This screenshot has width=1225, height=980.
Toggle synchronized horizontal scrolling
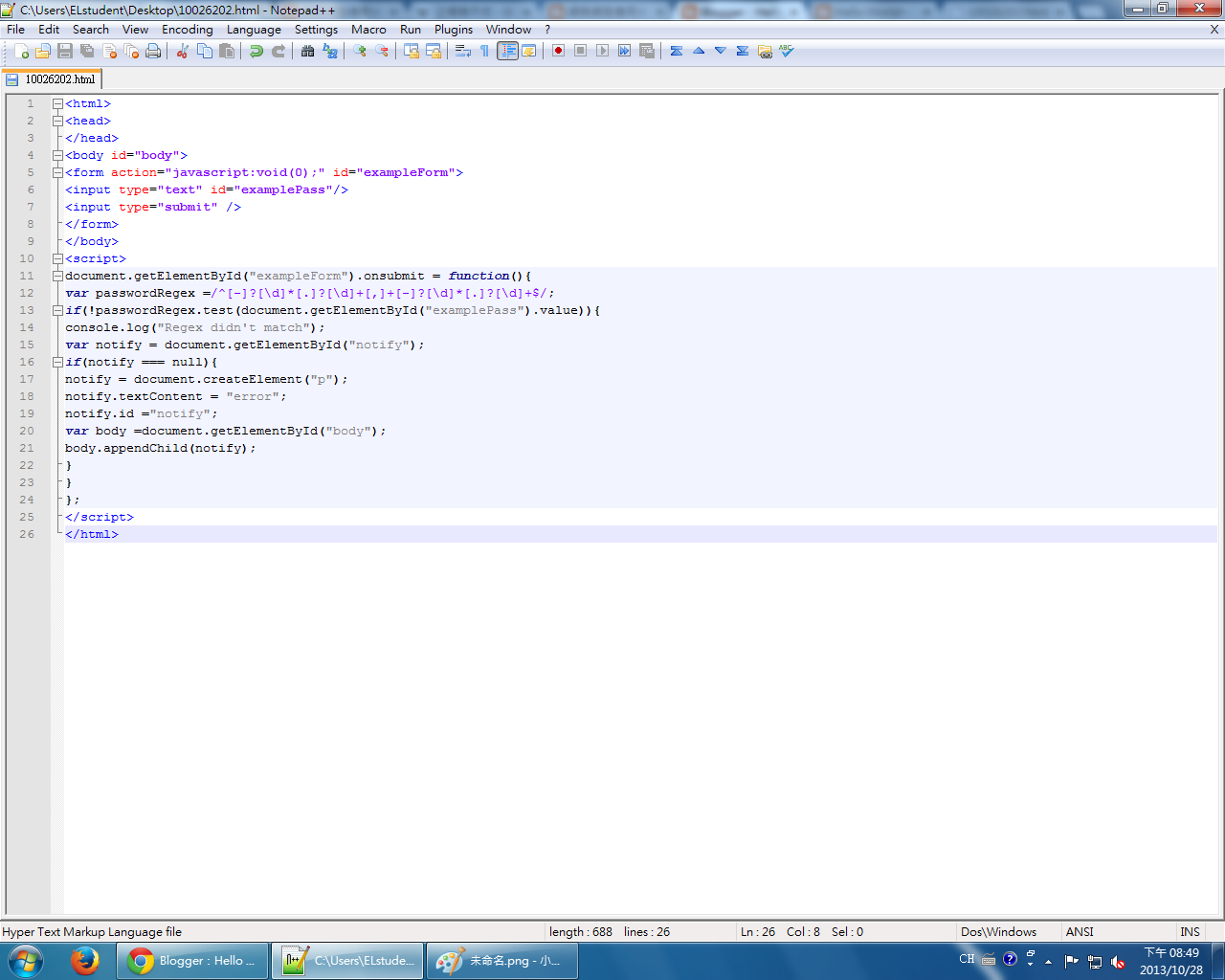click(433, 51)
